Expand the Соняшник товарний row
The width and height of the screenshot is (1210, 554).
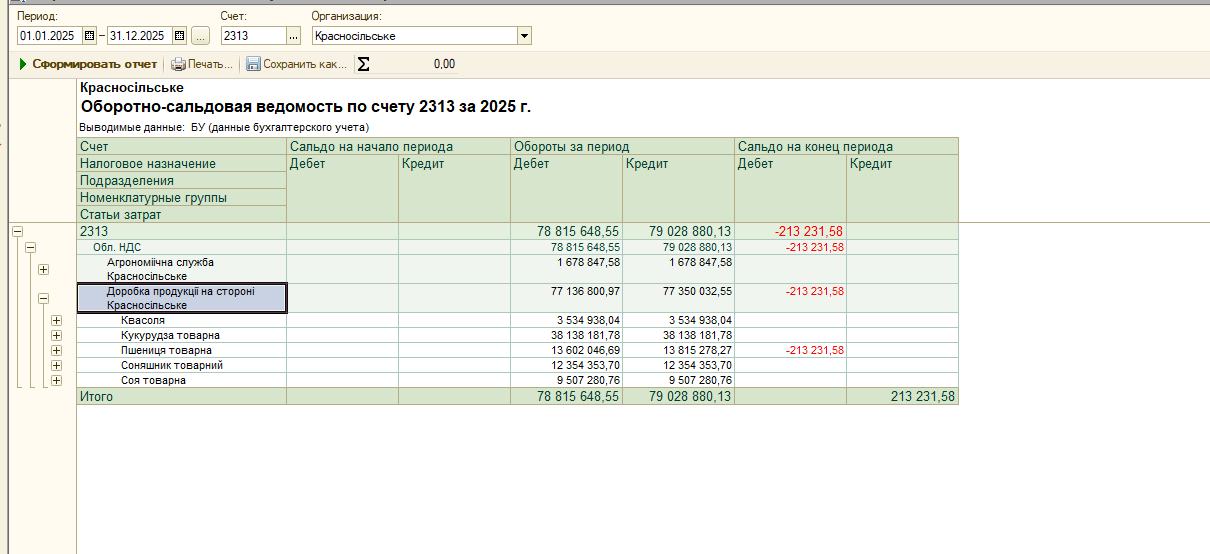(x=56, y=365)
